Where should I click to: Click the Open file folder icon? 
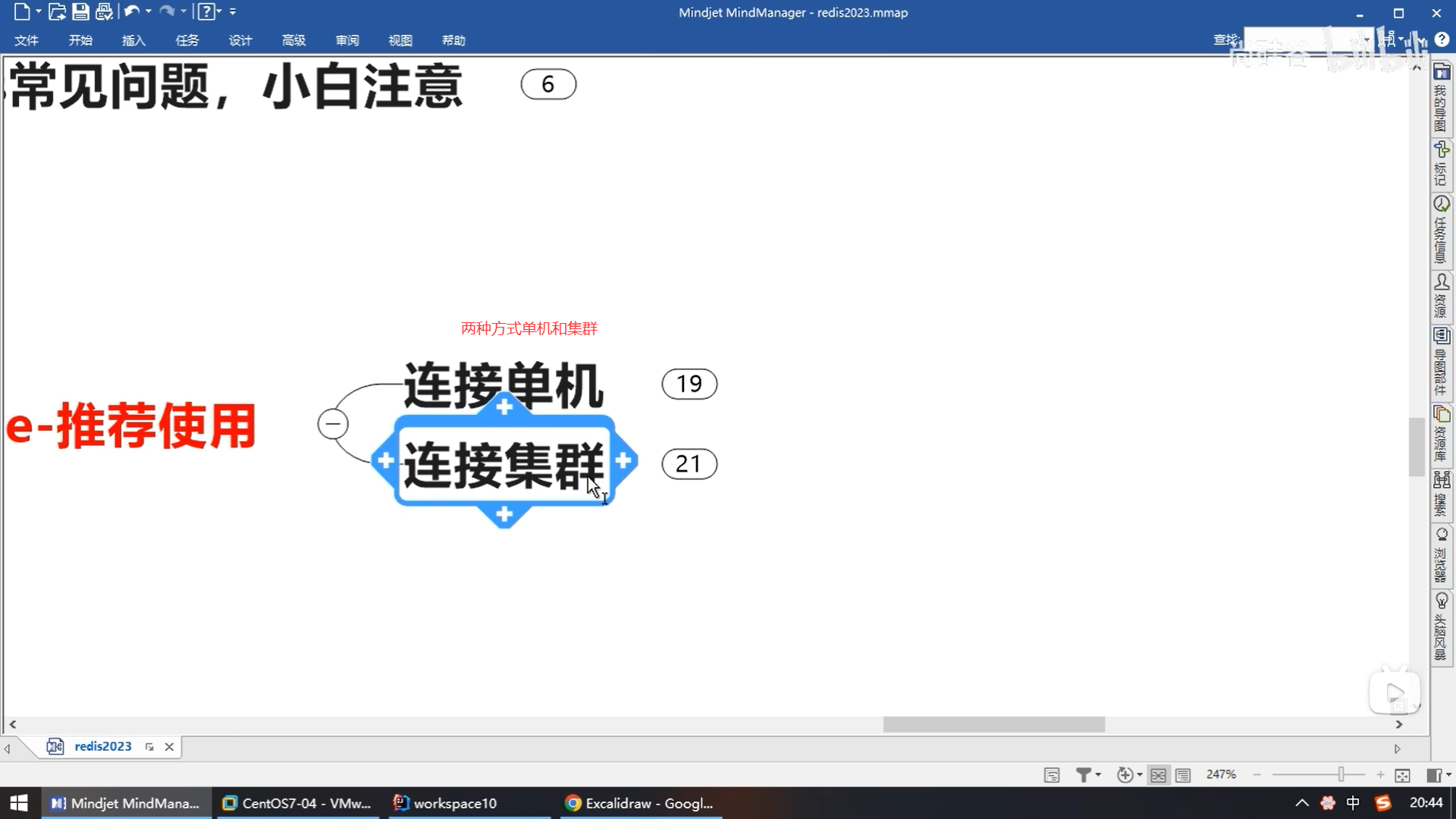pyautogui.click(x=57, y=11)
